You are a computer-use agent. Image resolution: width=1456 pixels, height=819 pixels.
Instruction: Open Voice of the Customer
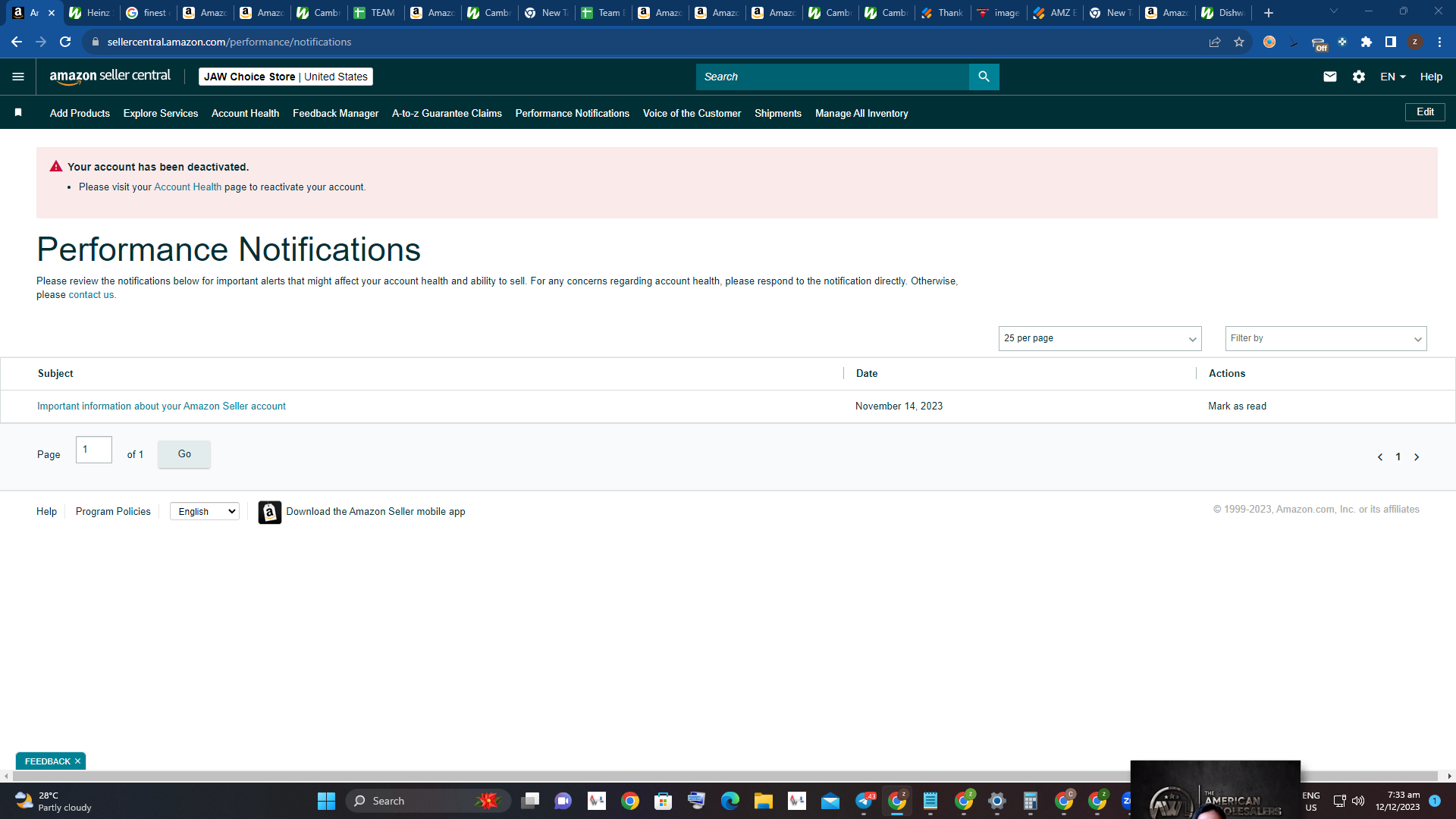[x=692, y=113]
